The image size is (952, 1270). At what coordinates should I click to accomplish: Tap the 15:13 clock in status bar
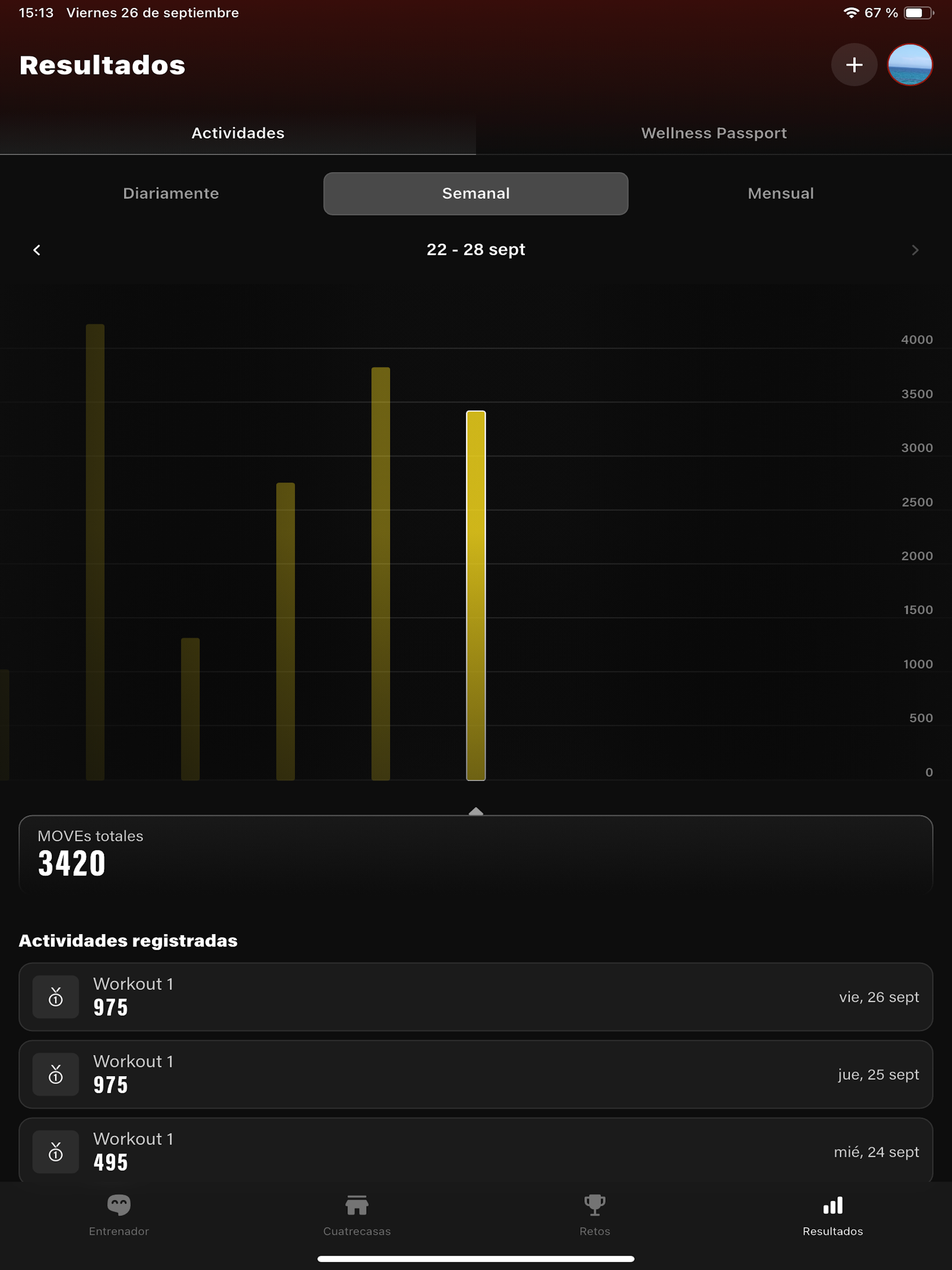(36, 12)
